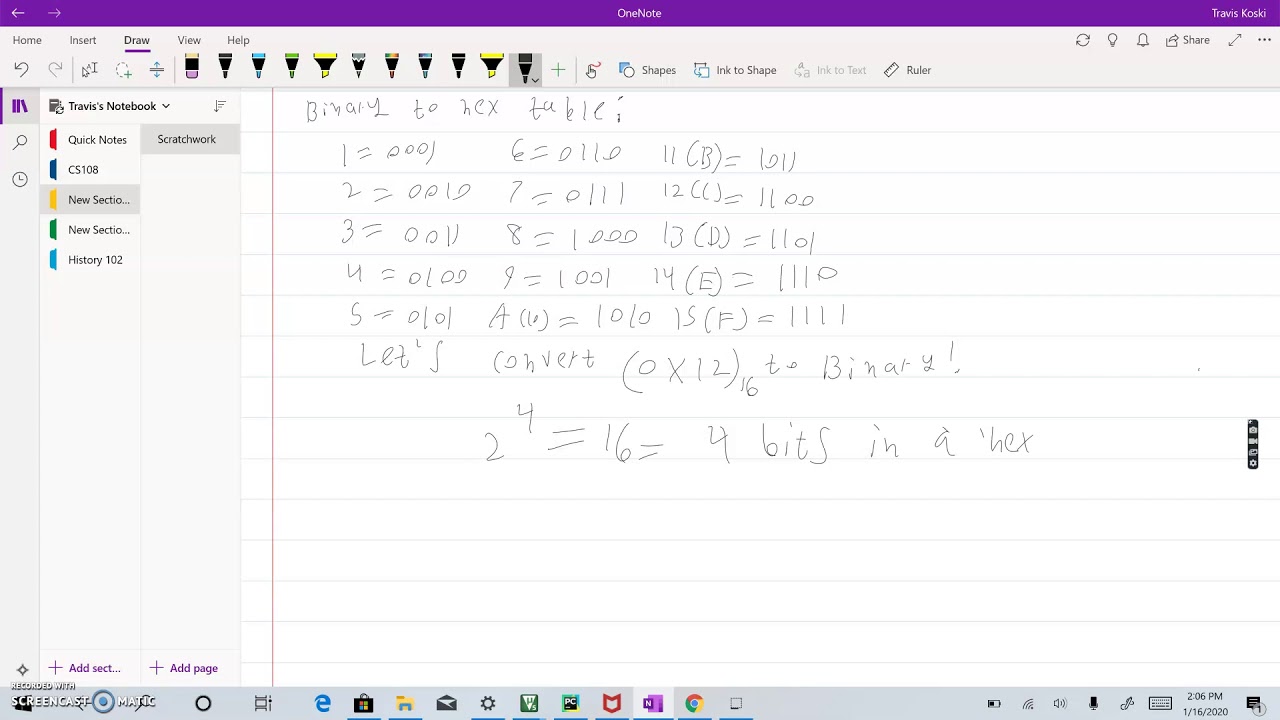The height and width of the screenshot is (720, 1280).
Task: Open the selected black pen's options chevron
Action: 535,80
